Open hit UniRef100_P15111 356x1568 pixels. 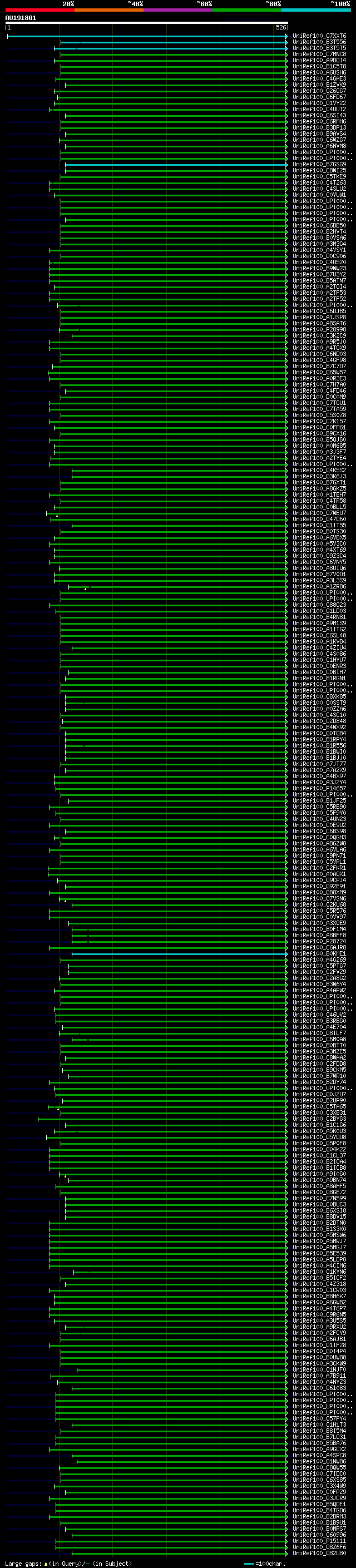tap(319, 1541)
